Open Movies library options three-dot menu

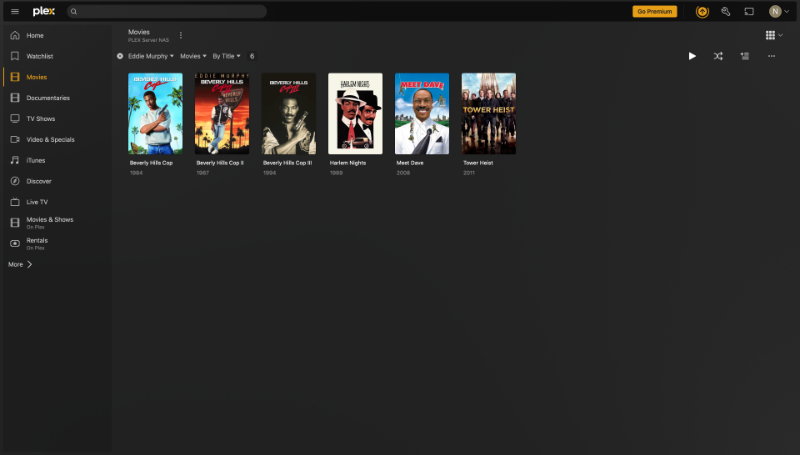pyautogui.click(x=181, y=35)
